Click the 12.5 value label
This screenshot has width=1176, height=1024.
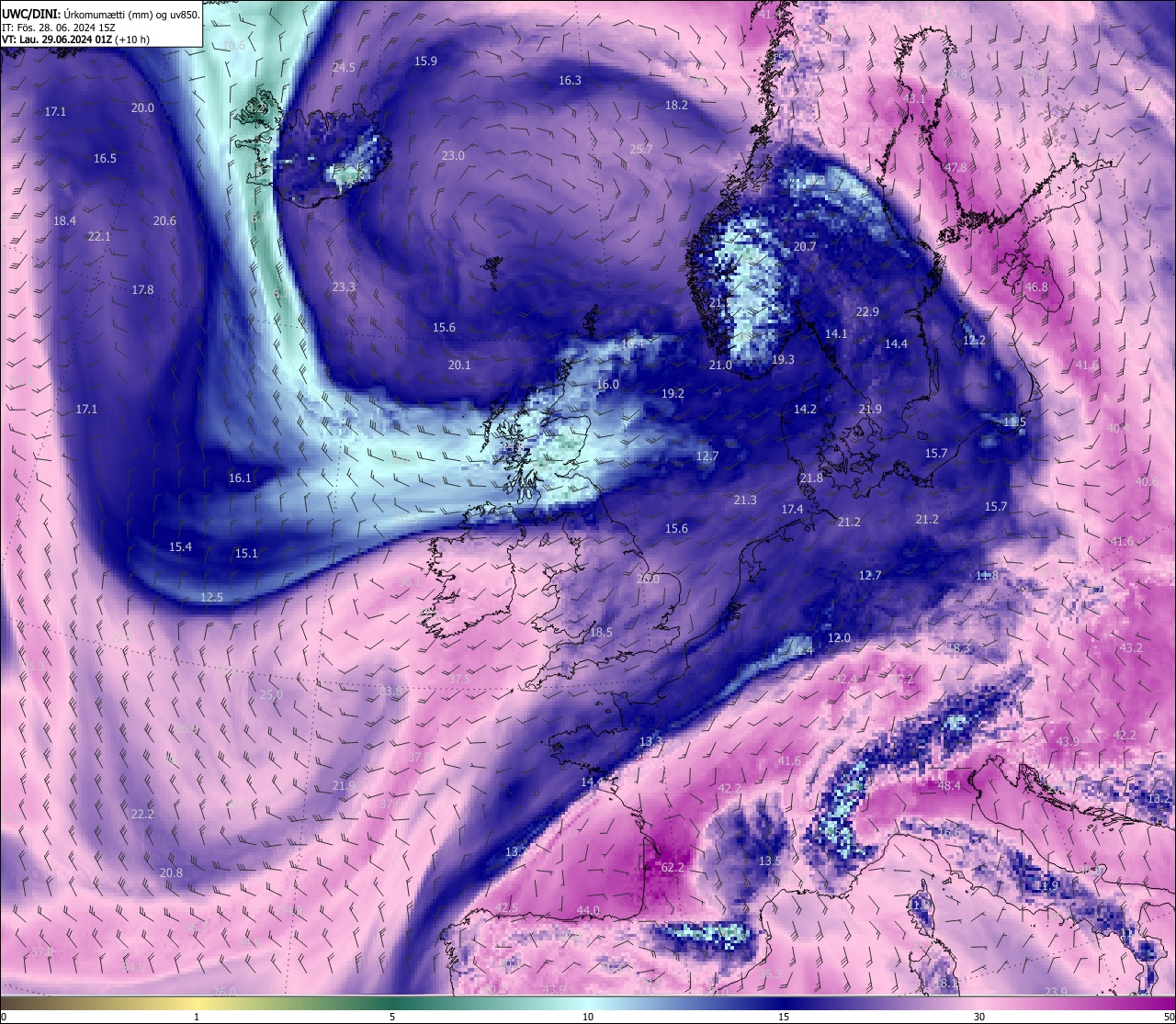point(211,597)
